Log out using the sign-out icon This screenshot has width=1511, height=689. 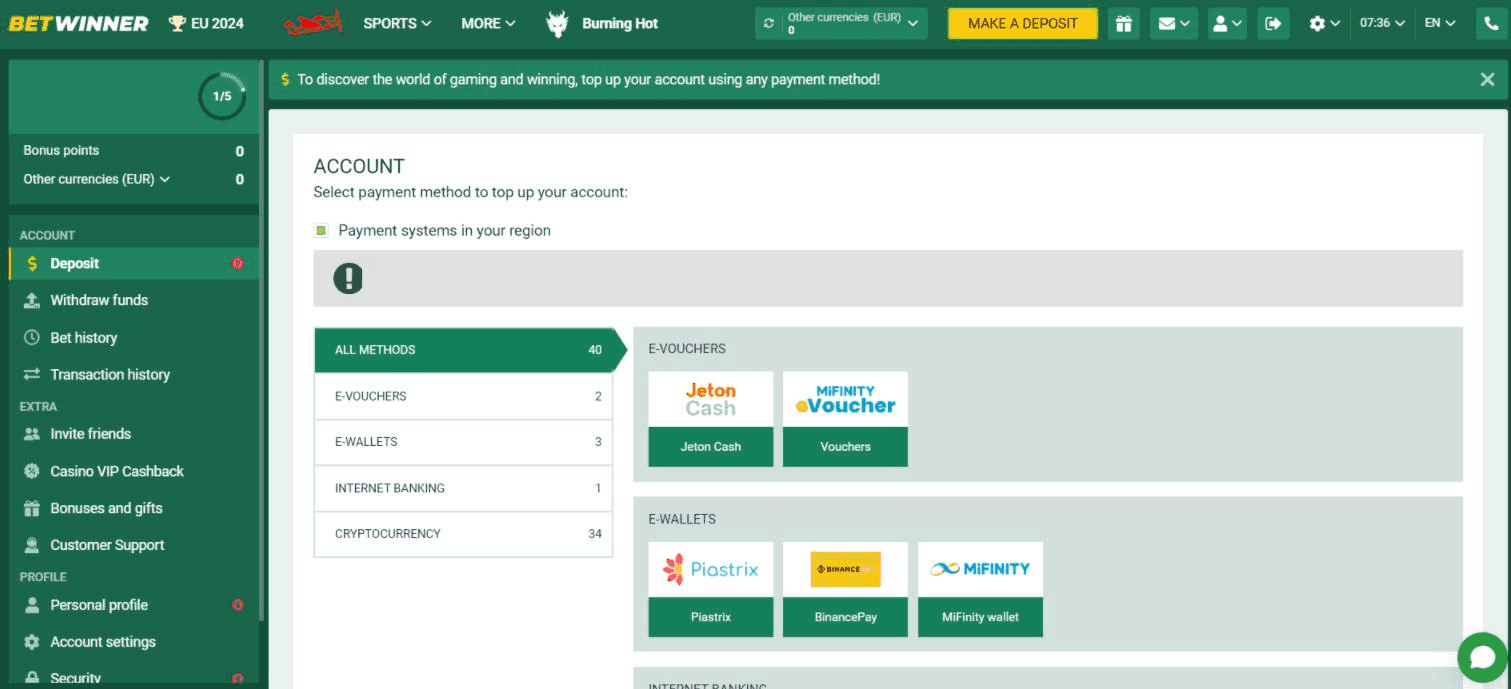tap(1273, 23)
